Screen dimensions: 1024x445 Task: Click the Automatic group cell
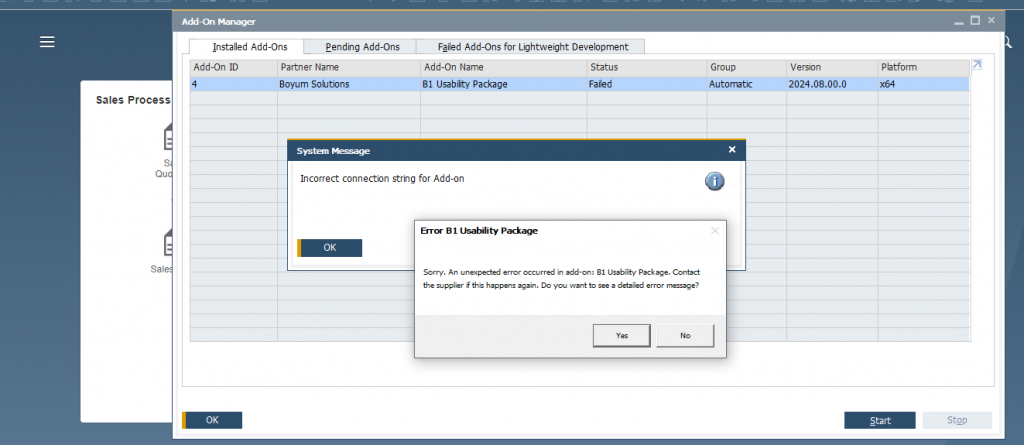(x=747, y=84)
